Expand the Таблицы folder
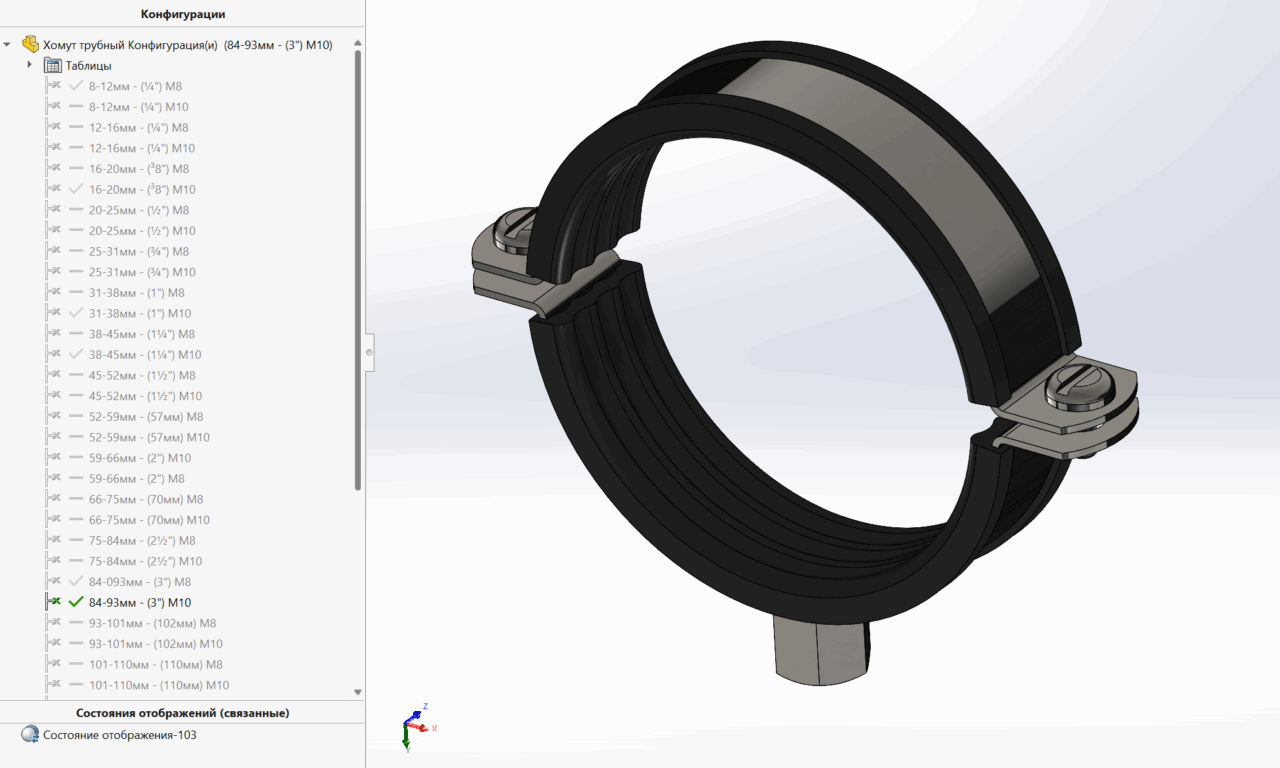The image size is (1280, 768). (30, 65)
